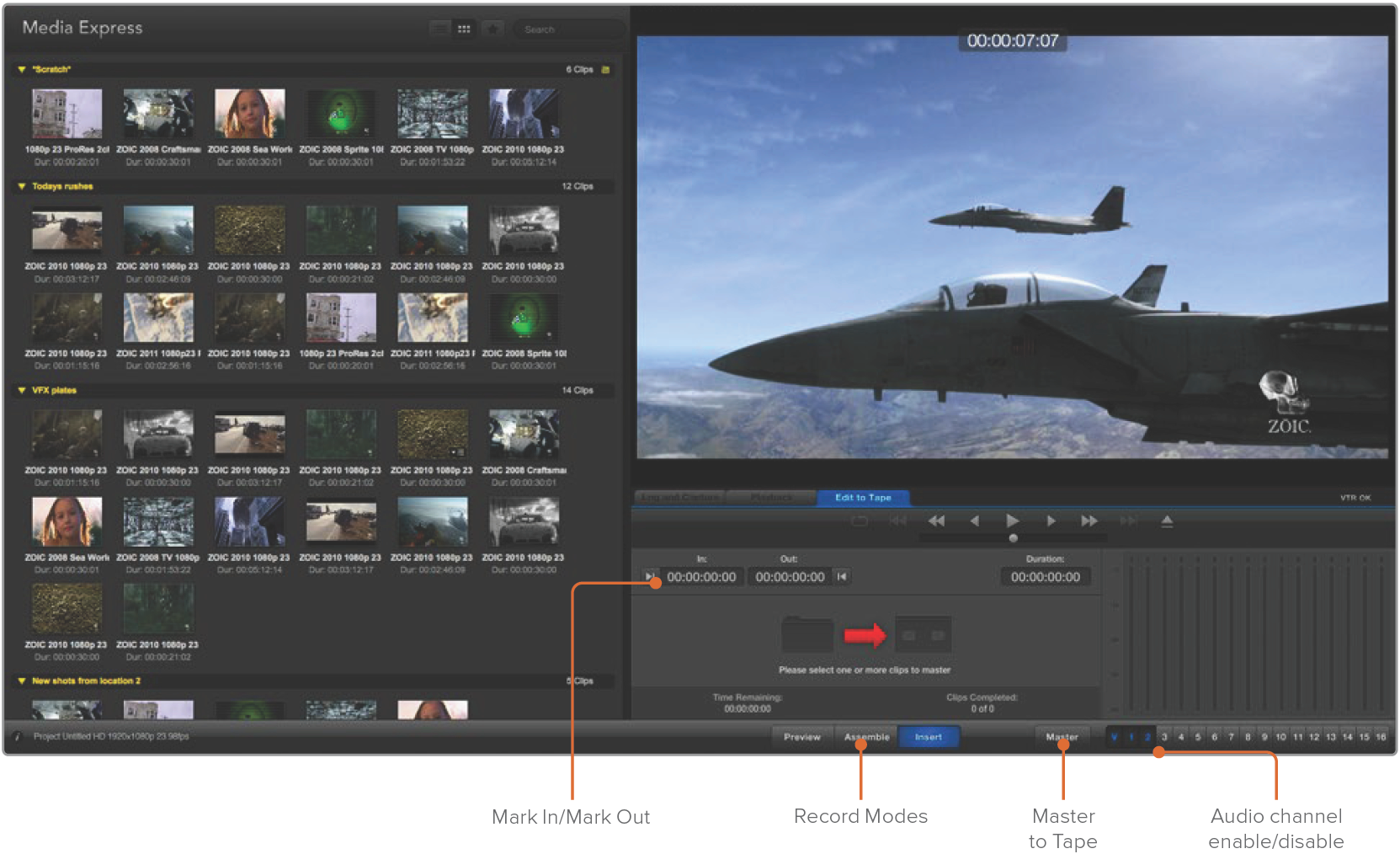Click the fast forward transport button
This screenshot has height=854, width=1400.
[1089, 521]
